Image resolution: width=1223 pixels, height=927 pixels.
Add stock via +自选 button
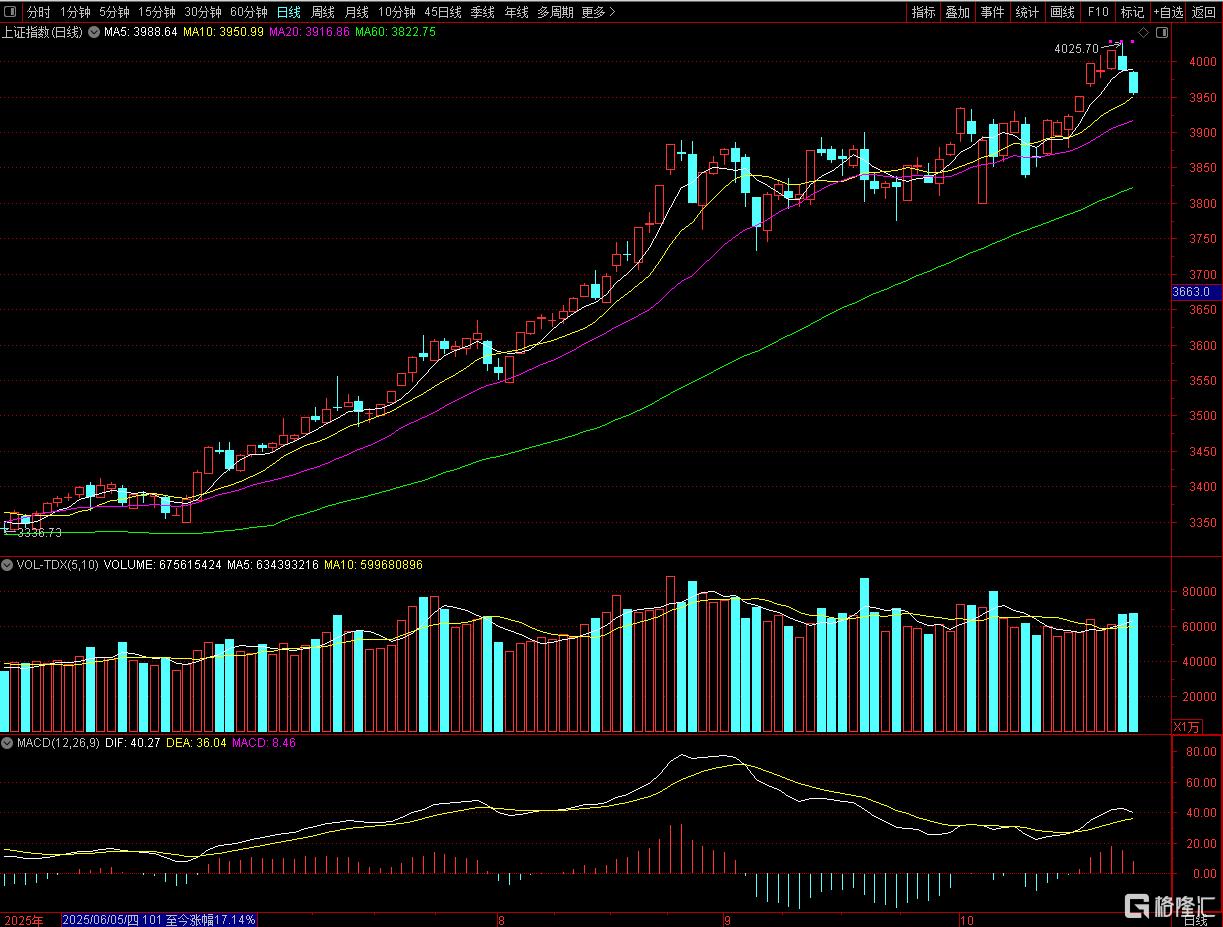[1167, 13]
